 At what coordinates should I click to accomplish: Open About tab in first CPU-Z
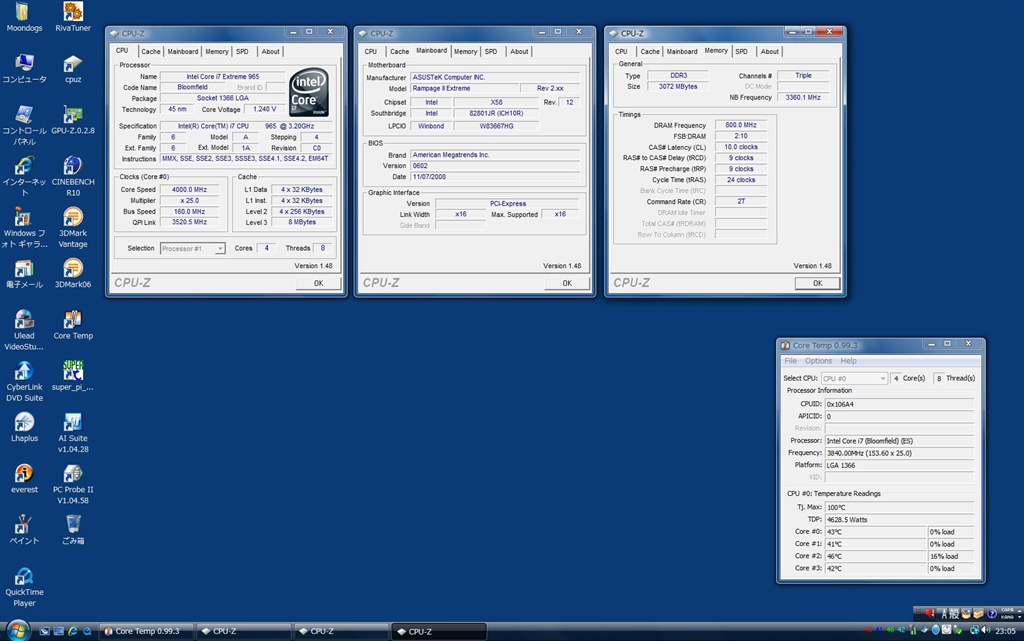270,52
